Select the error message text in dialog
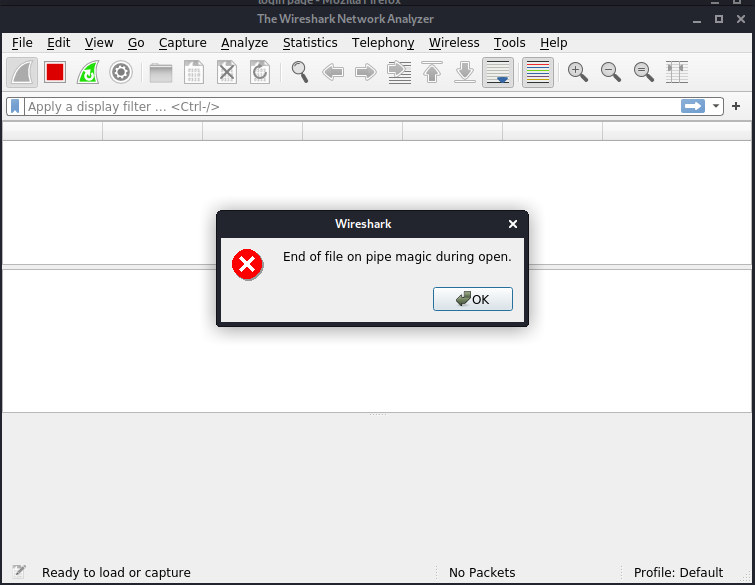 click(x=397, y=257)
